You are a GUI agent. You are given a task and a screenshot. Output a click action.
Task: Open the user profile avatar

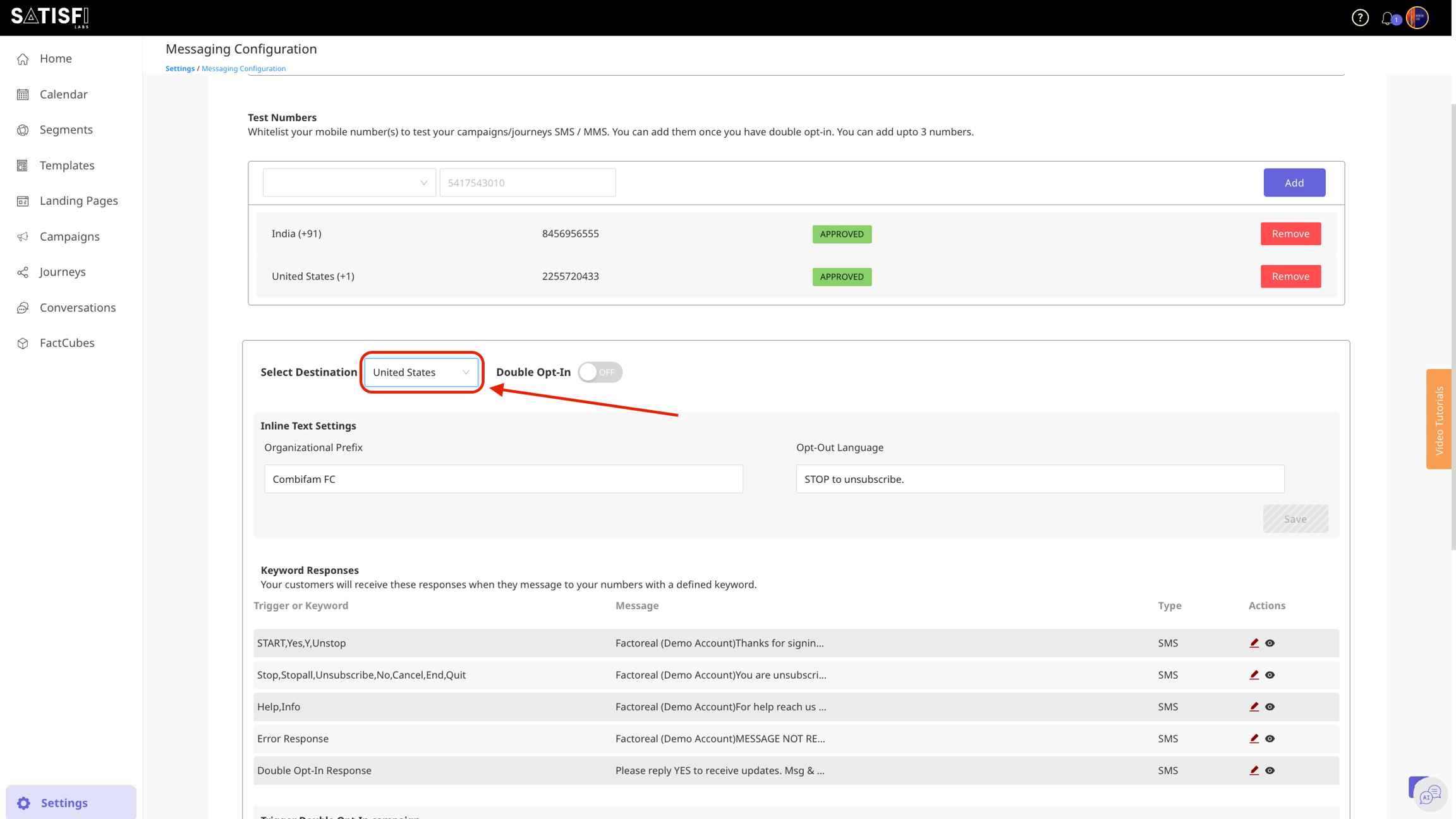[1417, 18]
